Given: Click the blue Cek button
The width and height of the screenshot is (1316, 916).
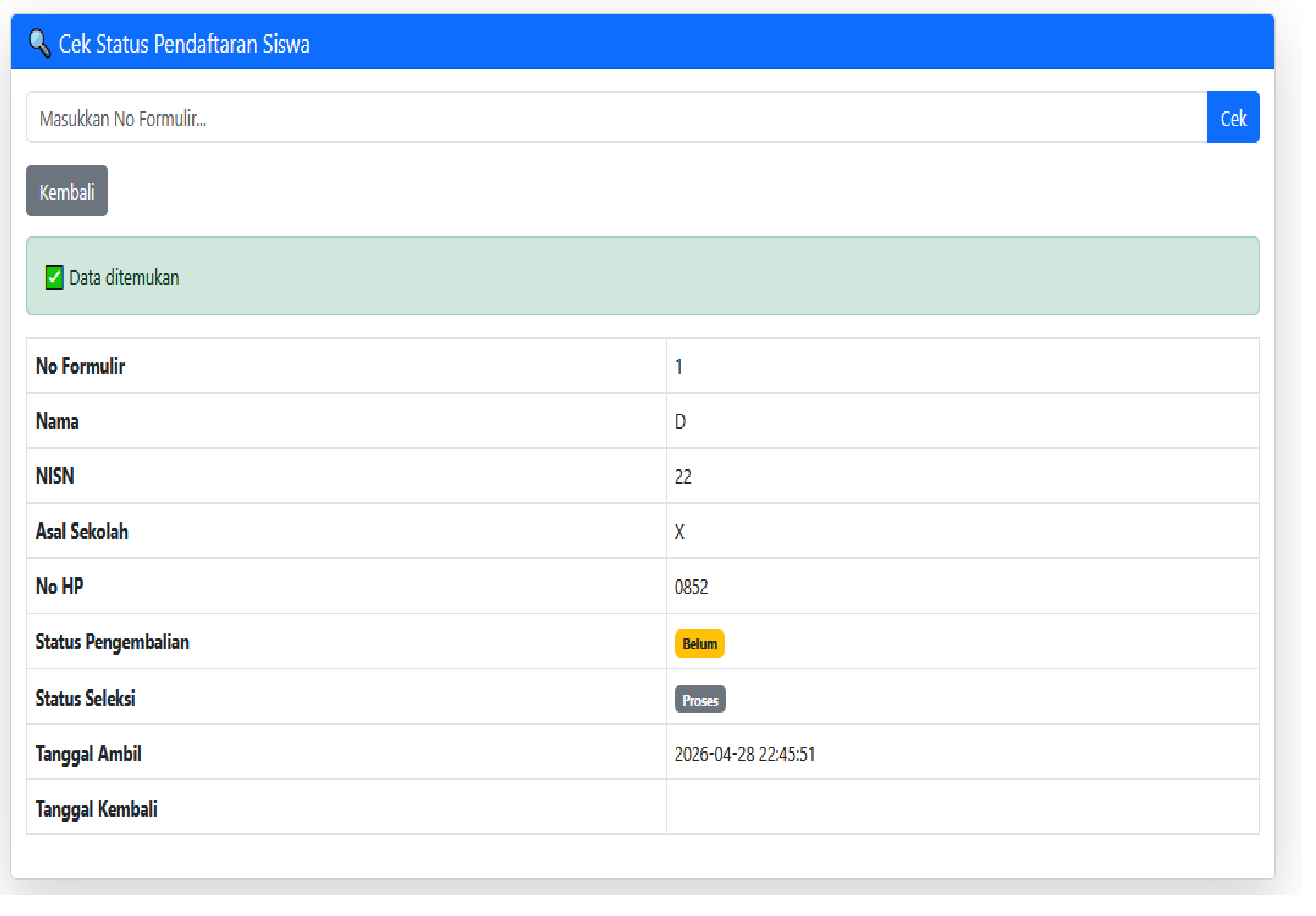Looking at the screenshot, I should (1233, 117).
